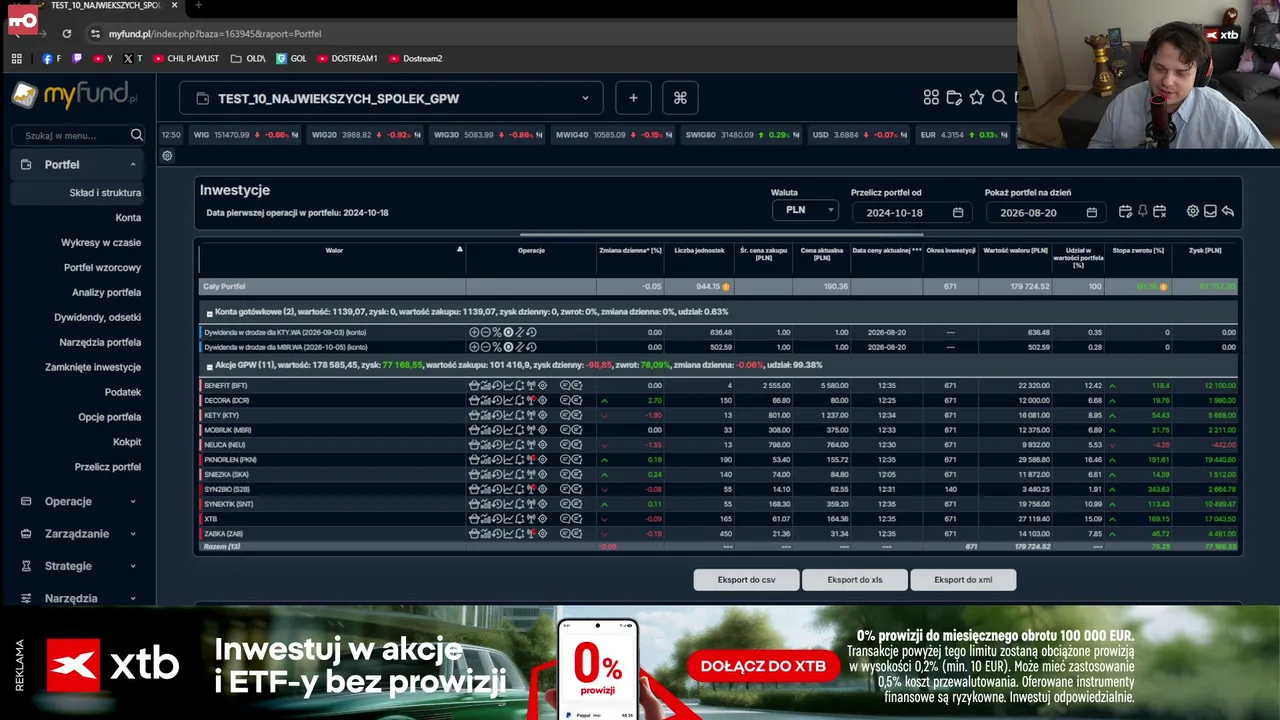Click the plus button next to the portfolio selector

pyautogui.click(x=633, y=98)
